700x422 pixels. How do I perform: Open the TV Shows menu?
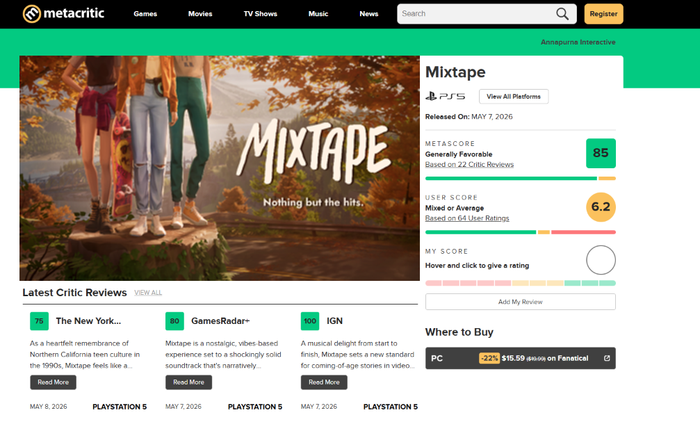(260, 14)
